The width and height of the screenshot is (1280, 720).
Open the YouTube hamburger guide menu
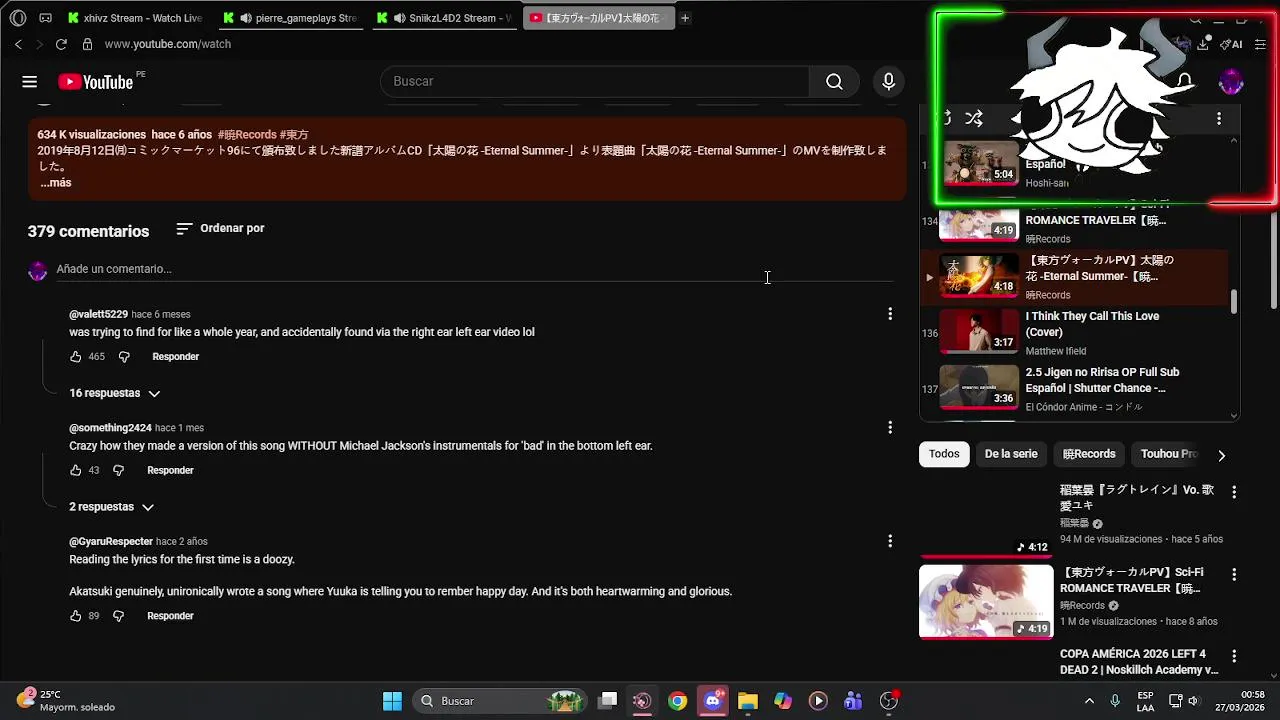[29, 82]
